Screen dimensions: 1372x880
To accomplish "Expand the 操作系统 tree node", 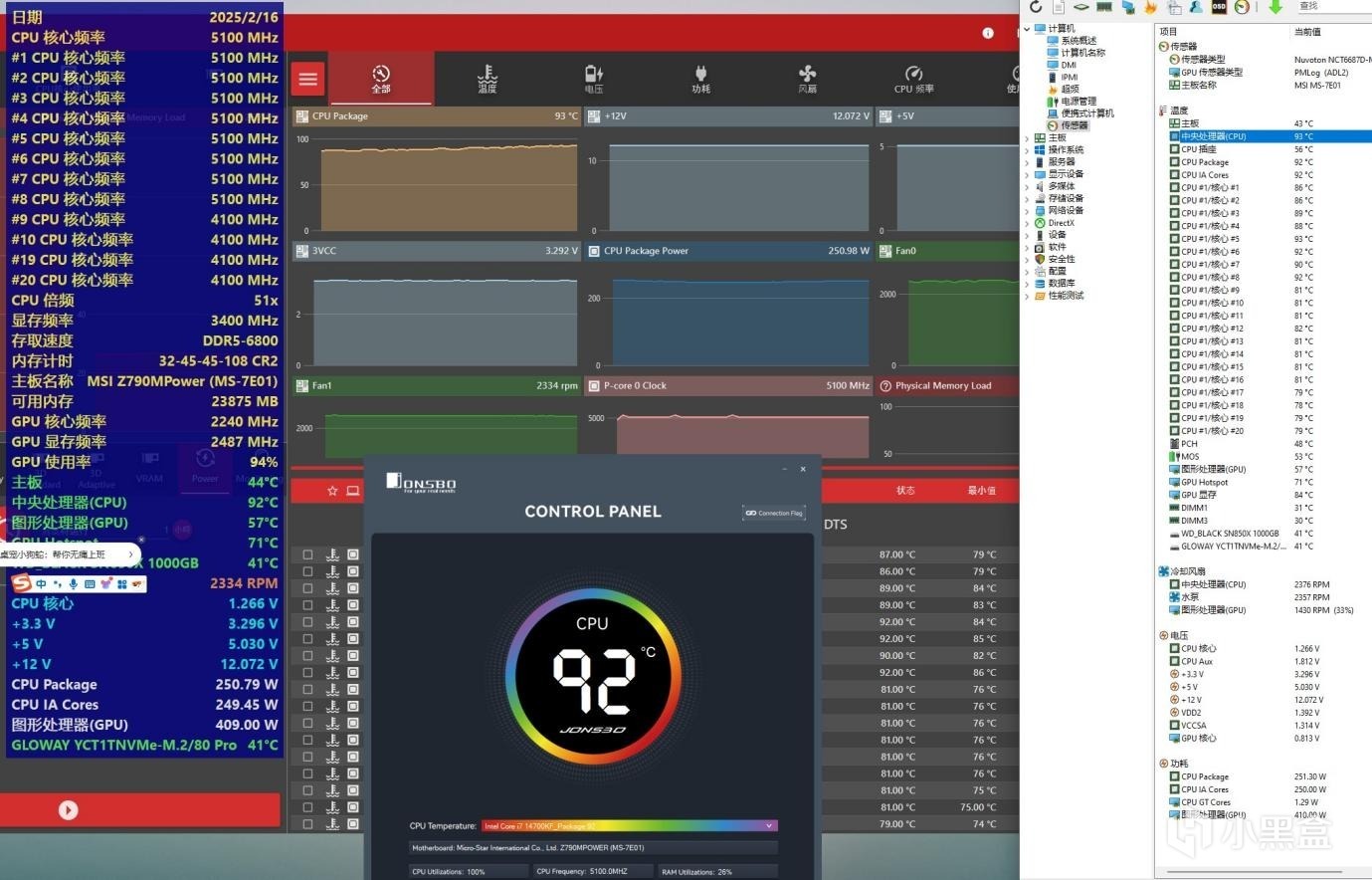I will click(1028, 149).
